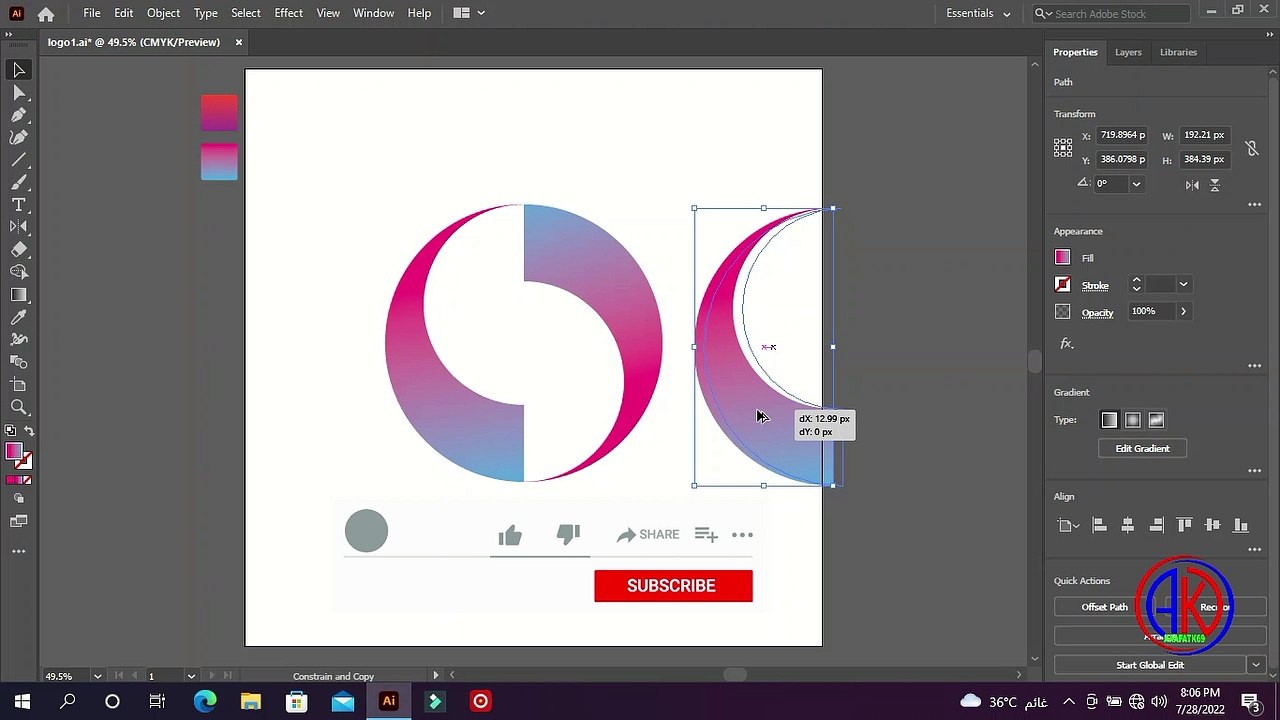Reset to default fill and stroke
The width and height of the screenshot is (1280, 720).
tap(10, 431)
